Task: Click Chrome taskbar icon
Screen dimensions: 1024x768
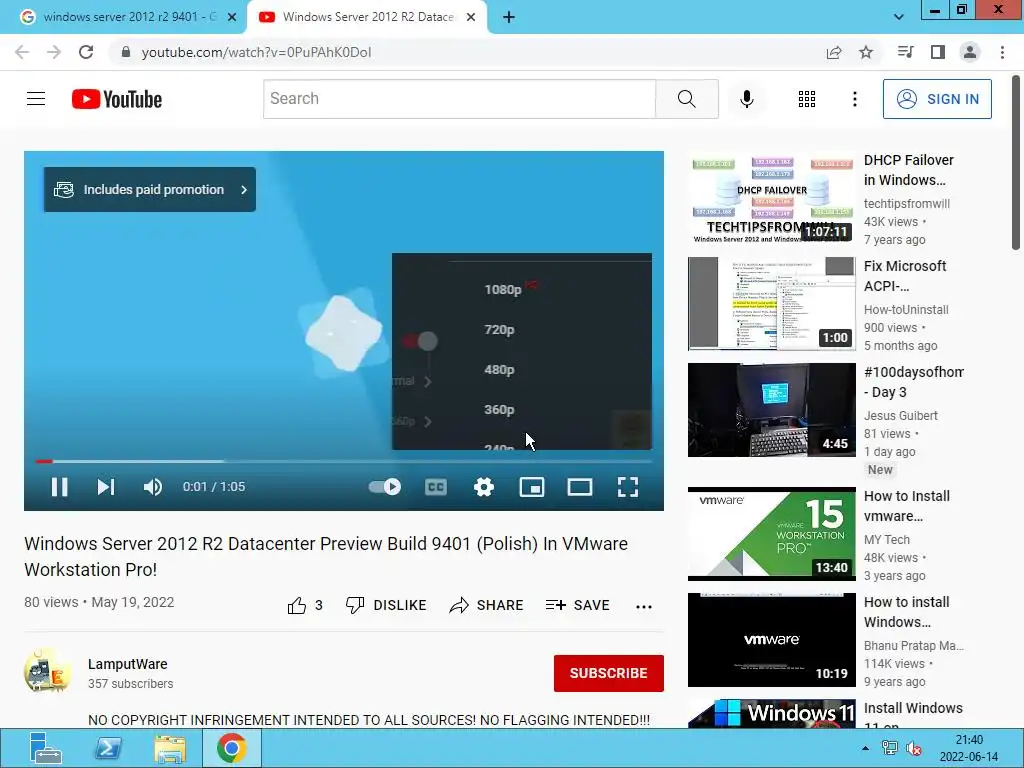Action: [x=232, y=748]
